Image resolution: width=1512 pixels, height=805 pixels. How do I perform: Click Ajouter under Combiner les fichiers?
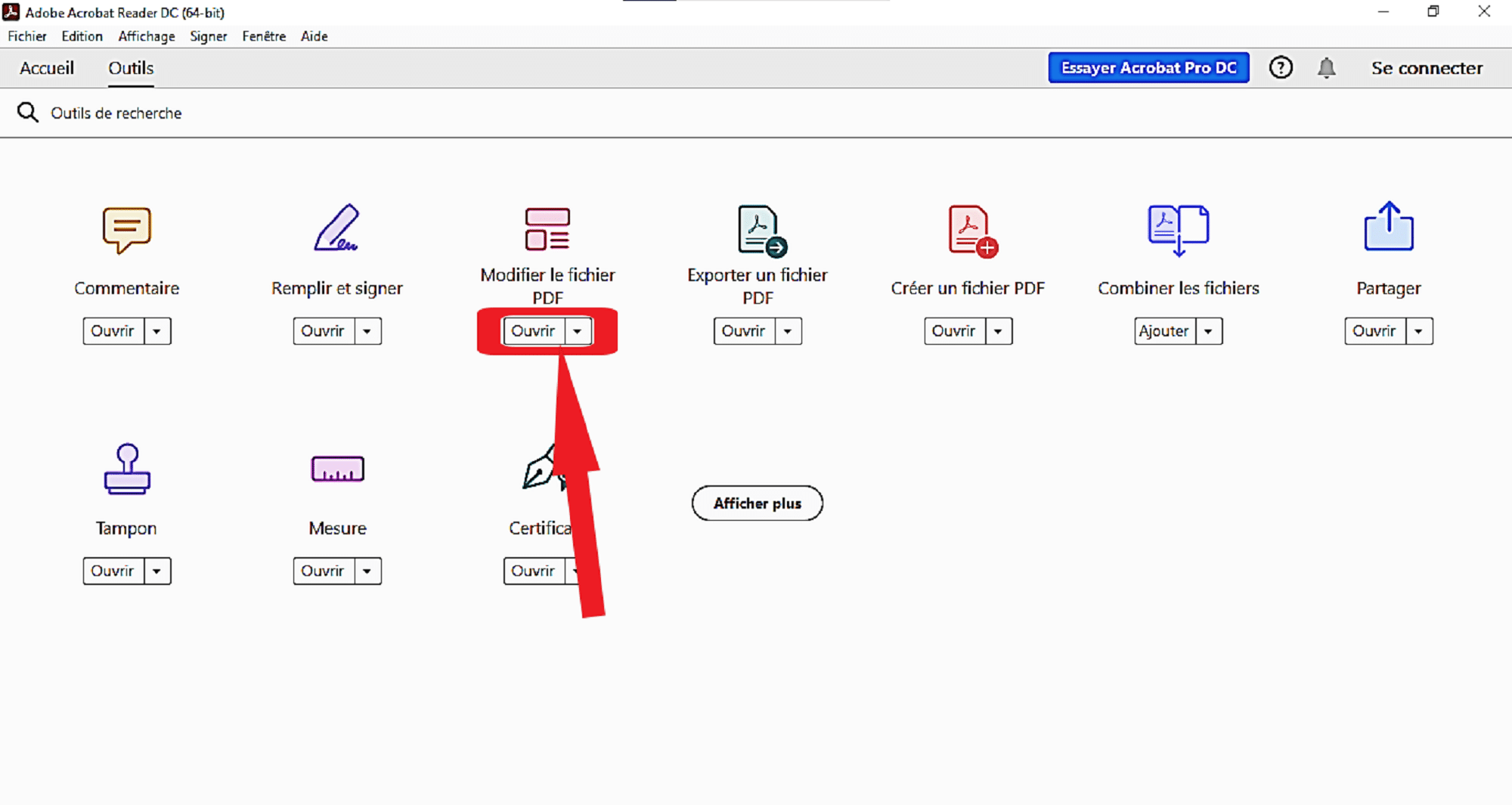pos(1164,331)
